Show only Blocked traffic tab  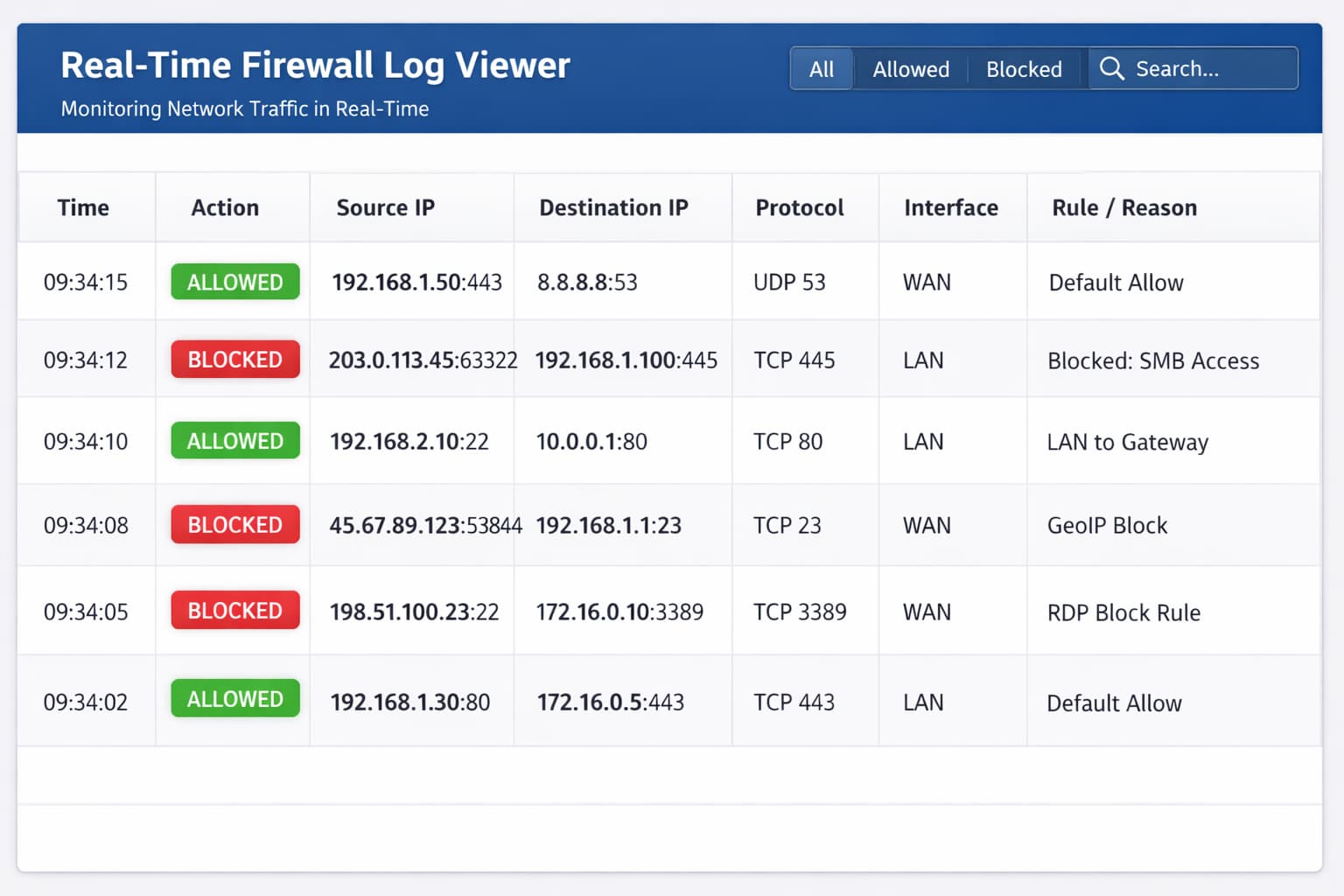pyautogui.click(x=1023, y=69)
